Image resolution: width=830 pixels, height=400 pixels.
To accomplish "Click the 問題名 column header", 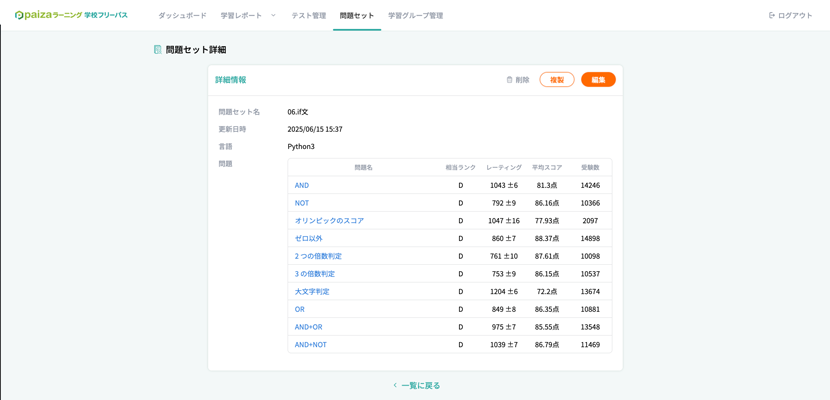I will tap(364, 167).
